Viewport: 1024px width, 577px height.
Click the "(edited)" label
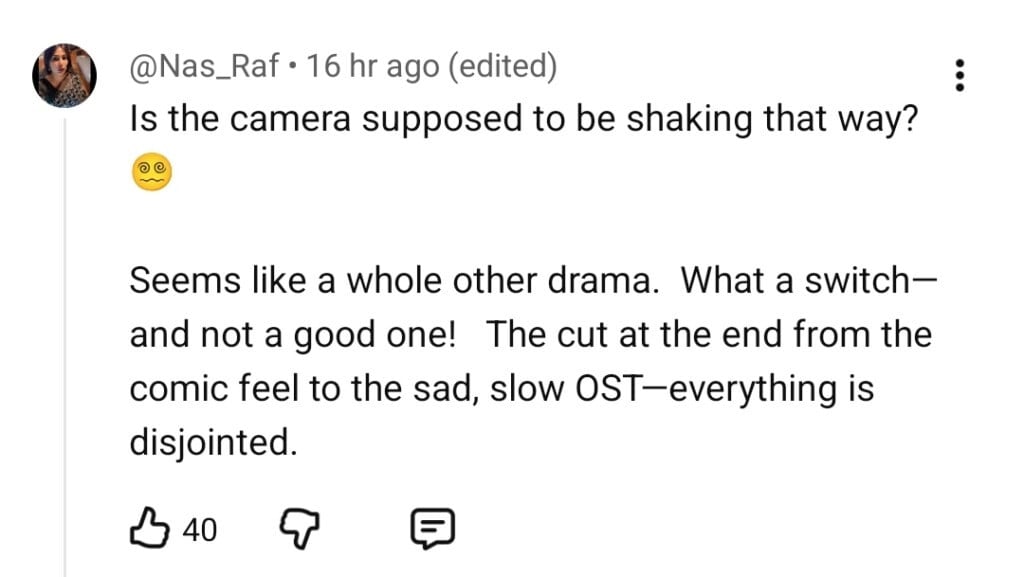(503, 66)
